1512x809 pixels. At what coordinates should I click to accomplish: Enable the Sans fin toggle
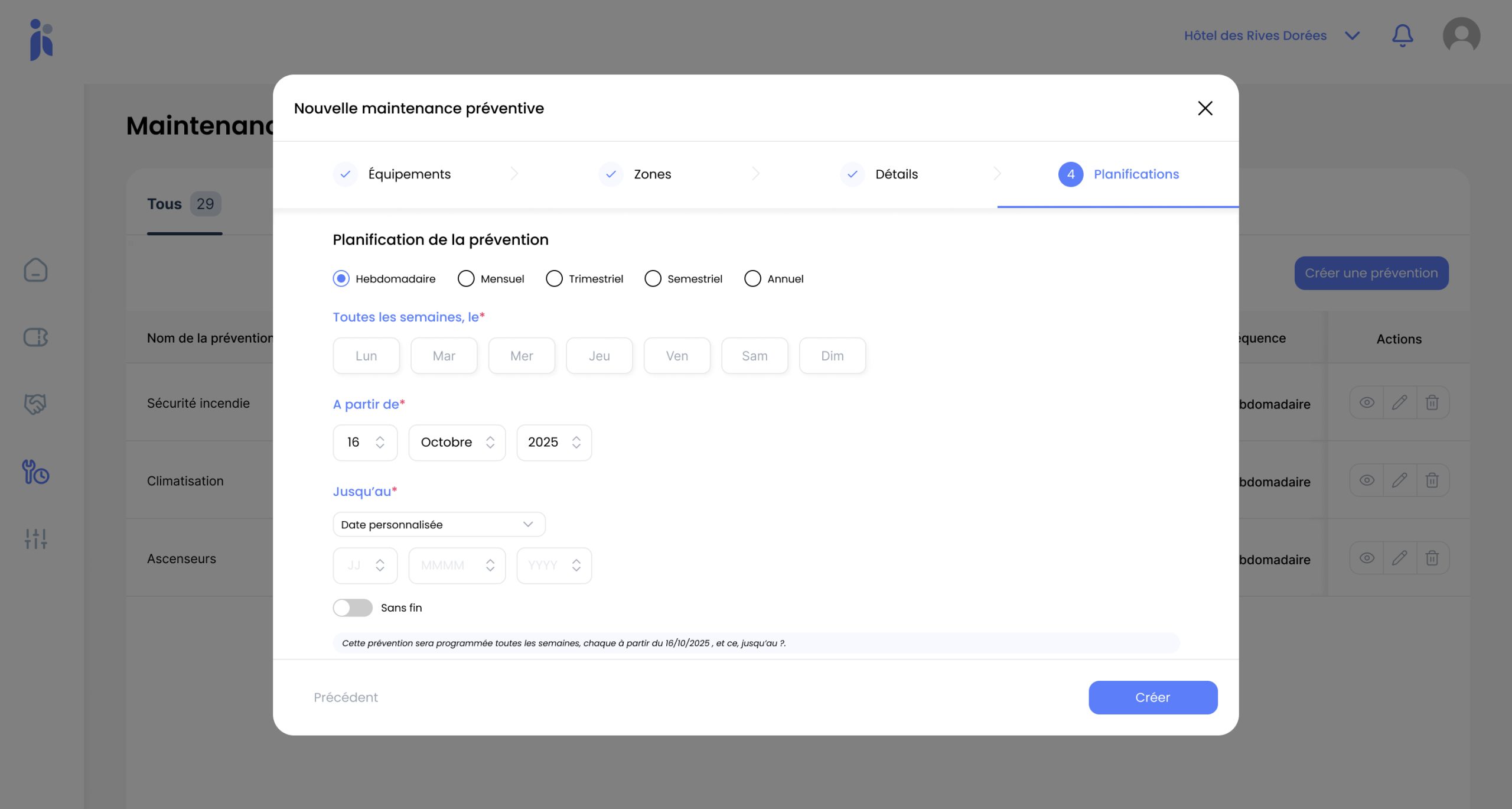click(x=353, y=607)
